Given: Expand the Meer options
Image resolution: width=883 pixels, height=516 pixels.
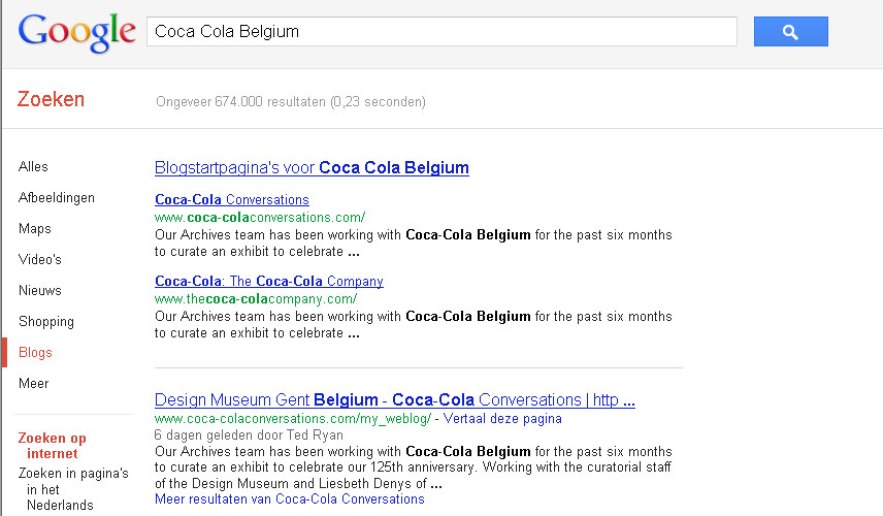Looking at the screenshot, I should pyautogui.click(x=34, y=384).
